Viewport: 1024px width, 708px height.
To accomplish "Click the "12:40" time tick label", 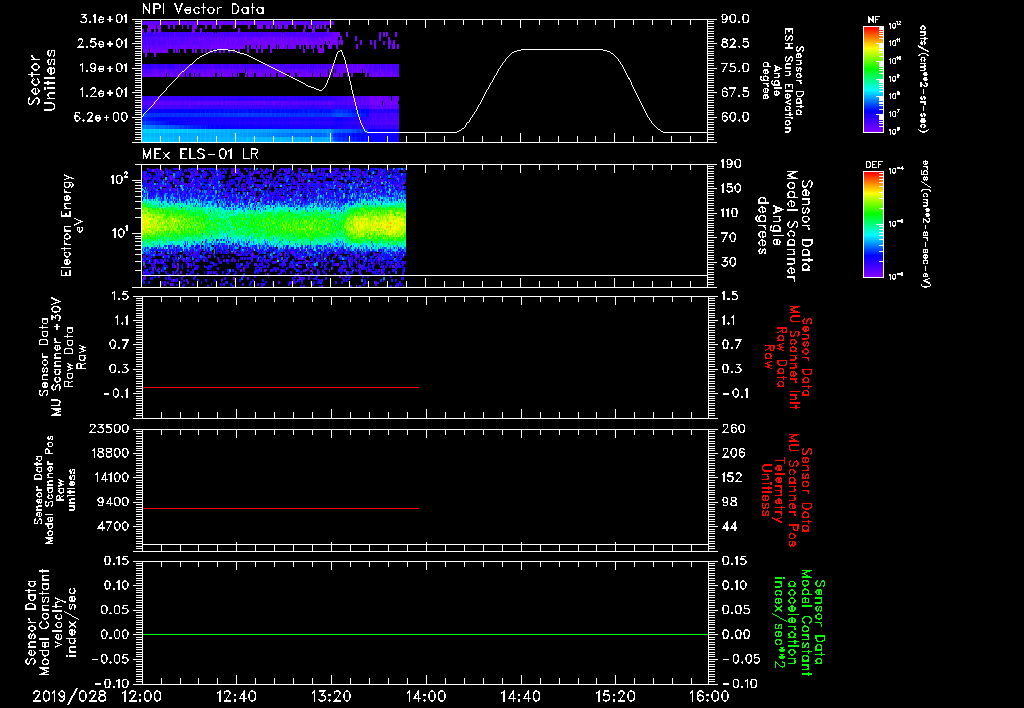I will click(236, 696).
